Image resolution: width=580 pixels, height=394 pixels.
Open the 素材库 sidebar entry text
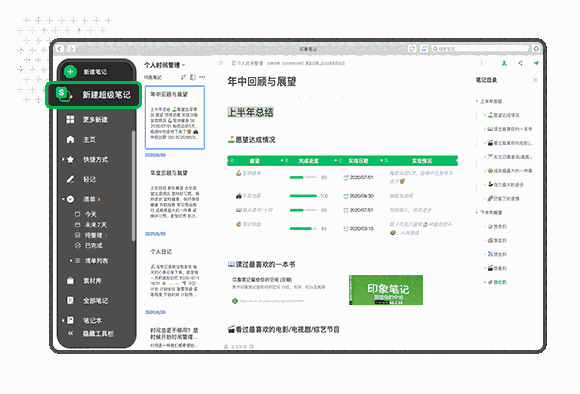(x=92, y=281)
